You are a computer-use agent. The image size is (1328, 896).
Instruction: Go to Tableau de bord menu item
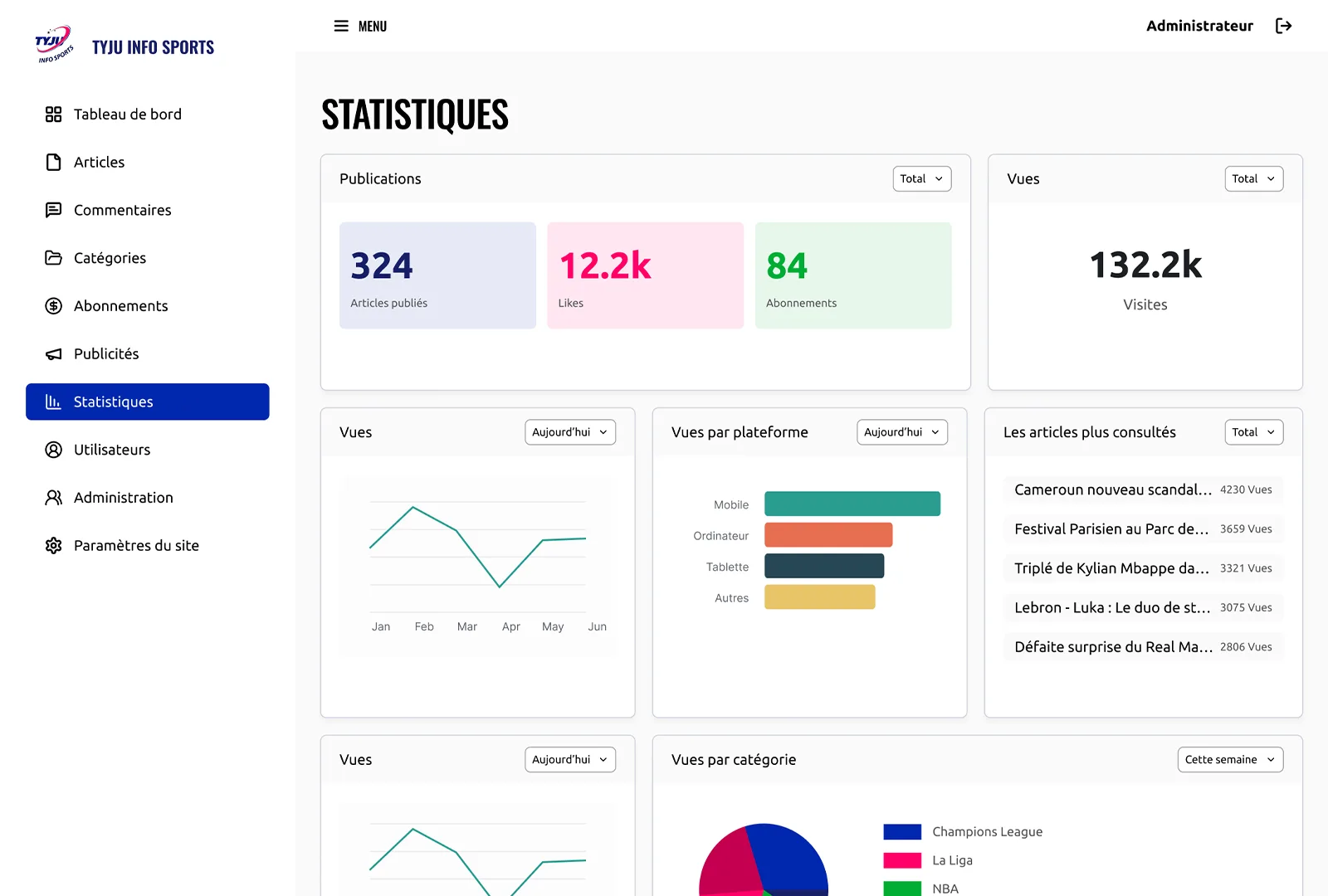tap(148, 114)
